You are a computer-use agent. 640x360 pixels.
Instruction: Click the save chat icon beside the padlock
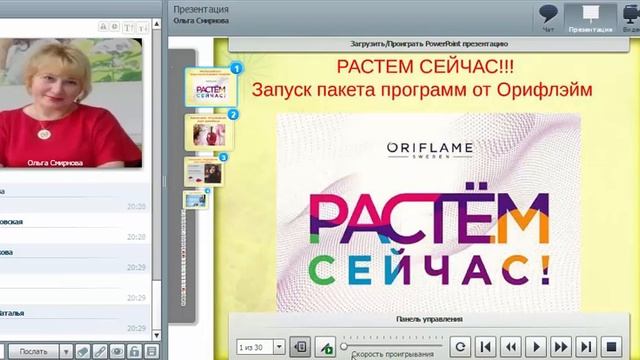(x=151, y=351)
